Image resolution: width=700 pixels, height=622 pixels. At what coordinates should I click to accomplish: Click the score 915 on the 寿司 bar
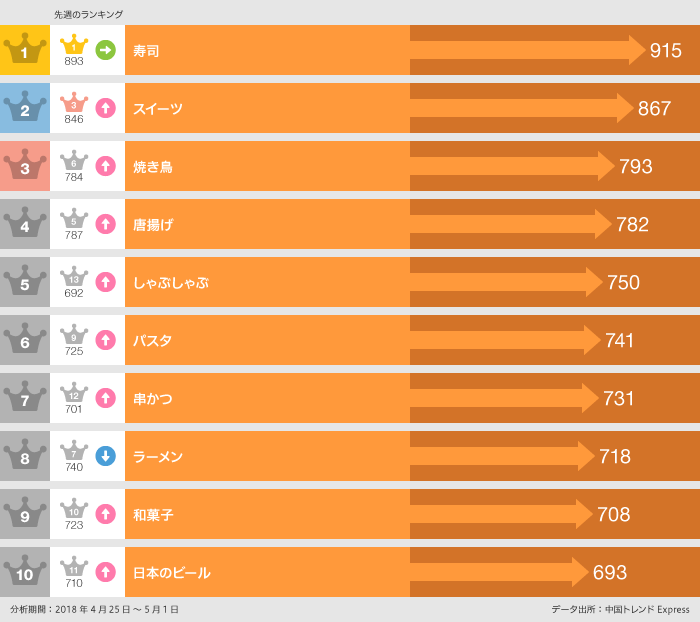coord(665,50)
